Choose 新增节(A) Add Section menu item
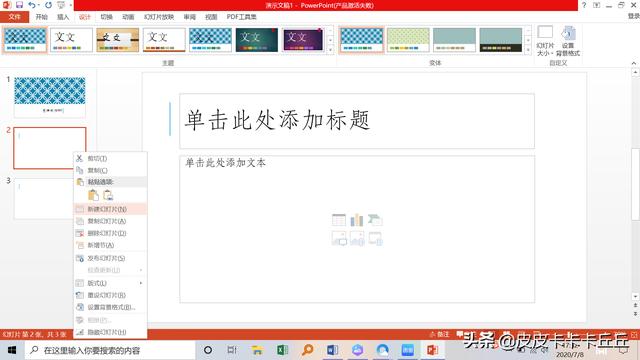This screenshot has width=640, height=360. click(110, 245)
